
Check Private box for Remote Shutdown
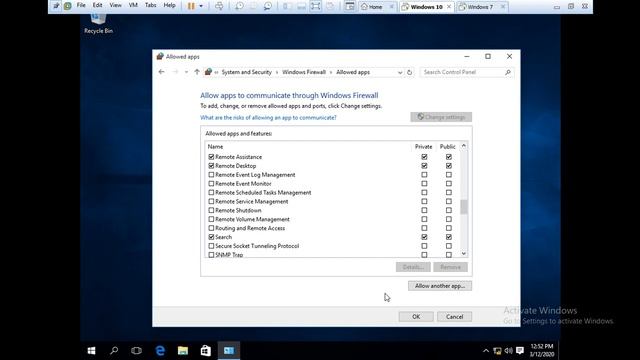point(424,210)
